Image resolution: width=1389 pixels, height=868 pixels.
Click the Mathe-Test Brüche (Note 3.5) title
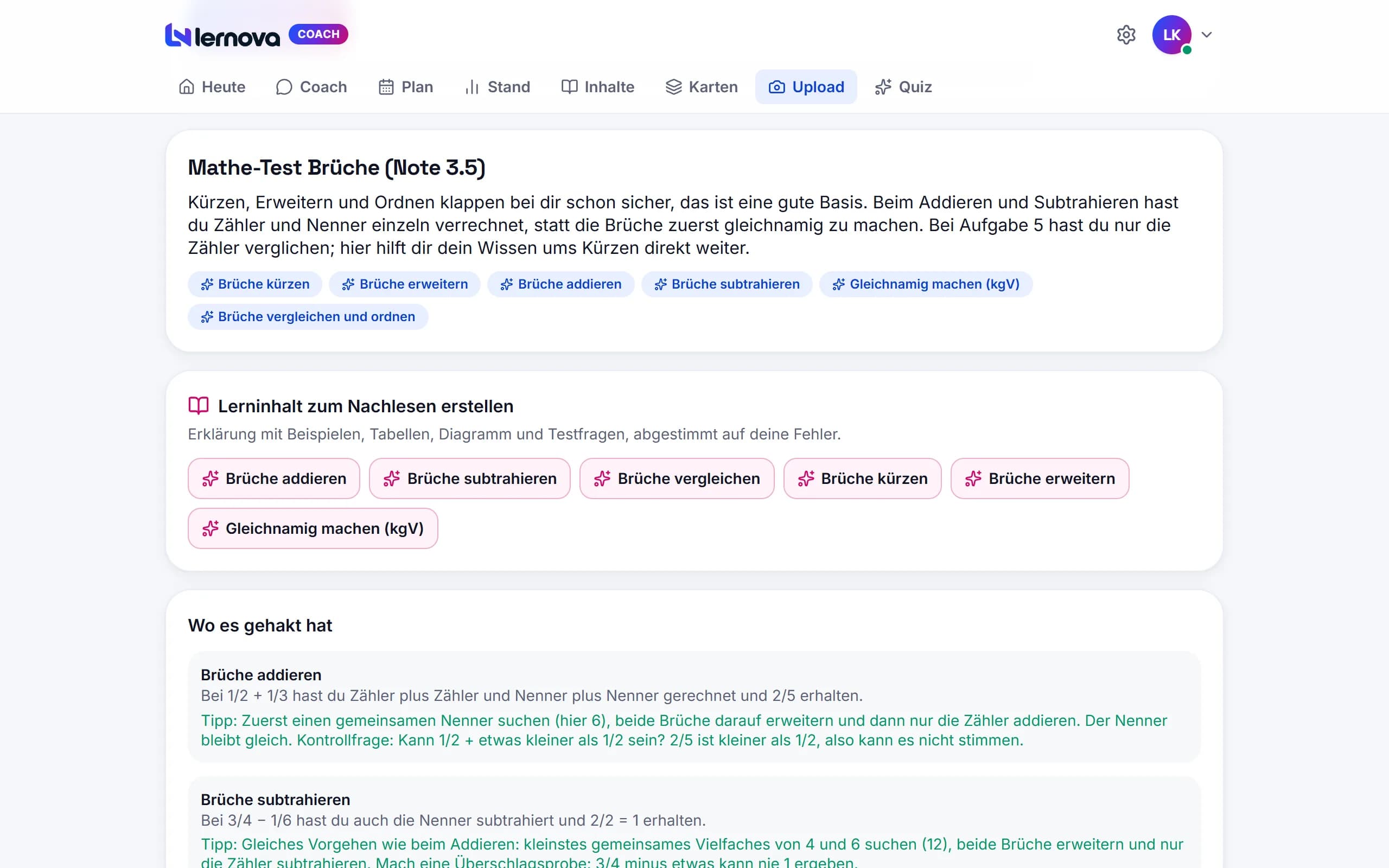[x=337, y=168]
